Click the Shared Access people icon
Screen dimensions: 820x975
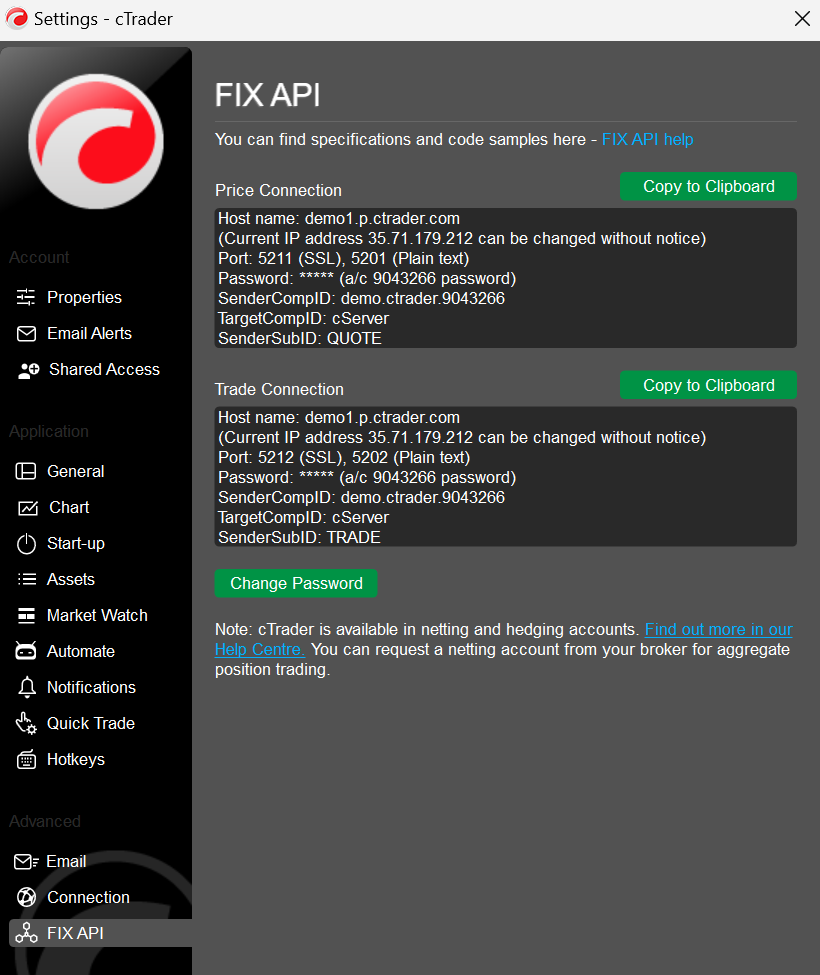tap(28, 370)
